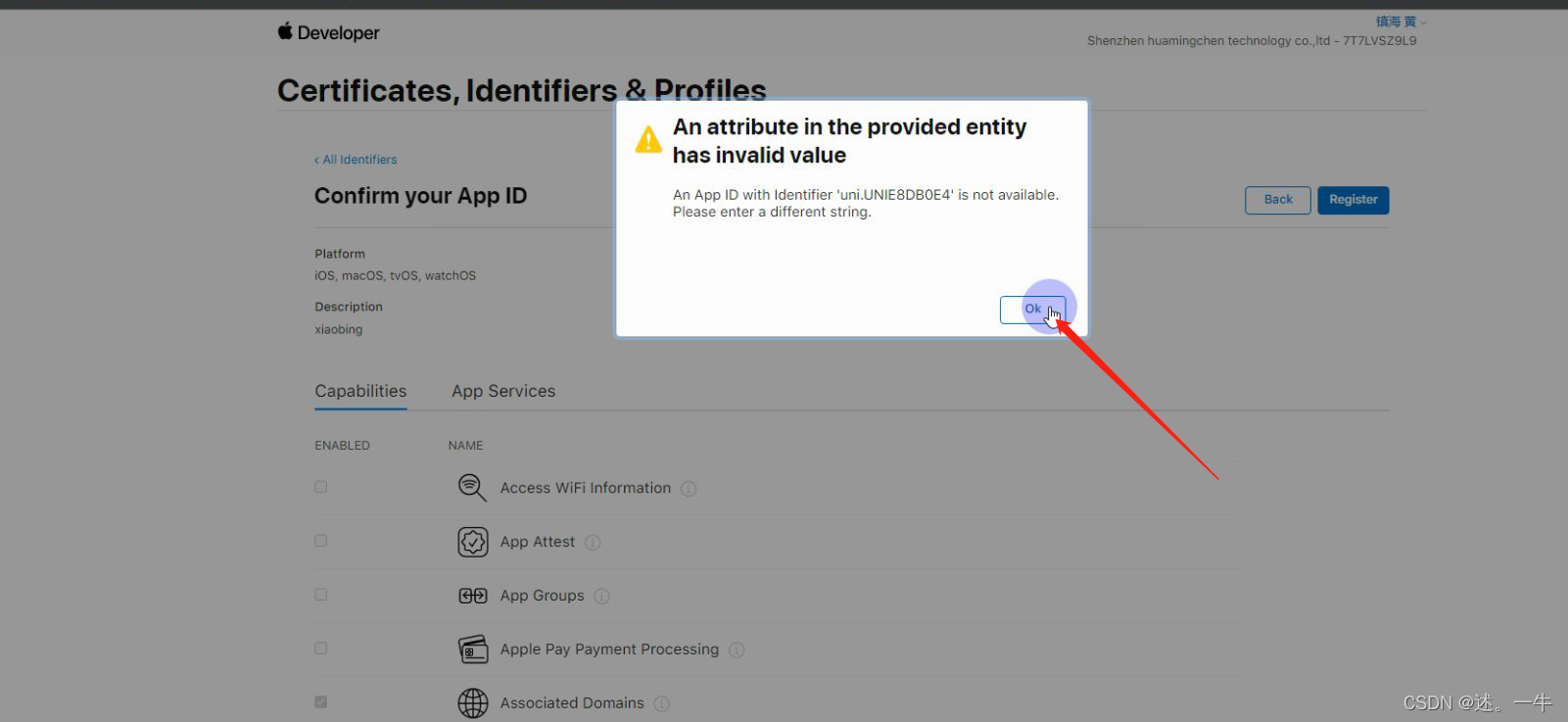Screen dimensions: 1568x722
Task: Click the Access WiFi Information icon
Action: click(472, 487)
